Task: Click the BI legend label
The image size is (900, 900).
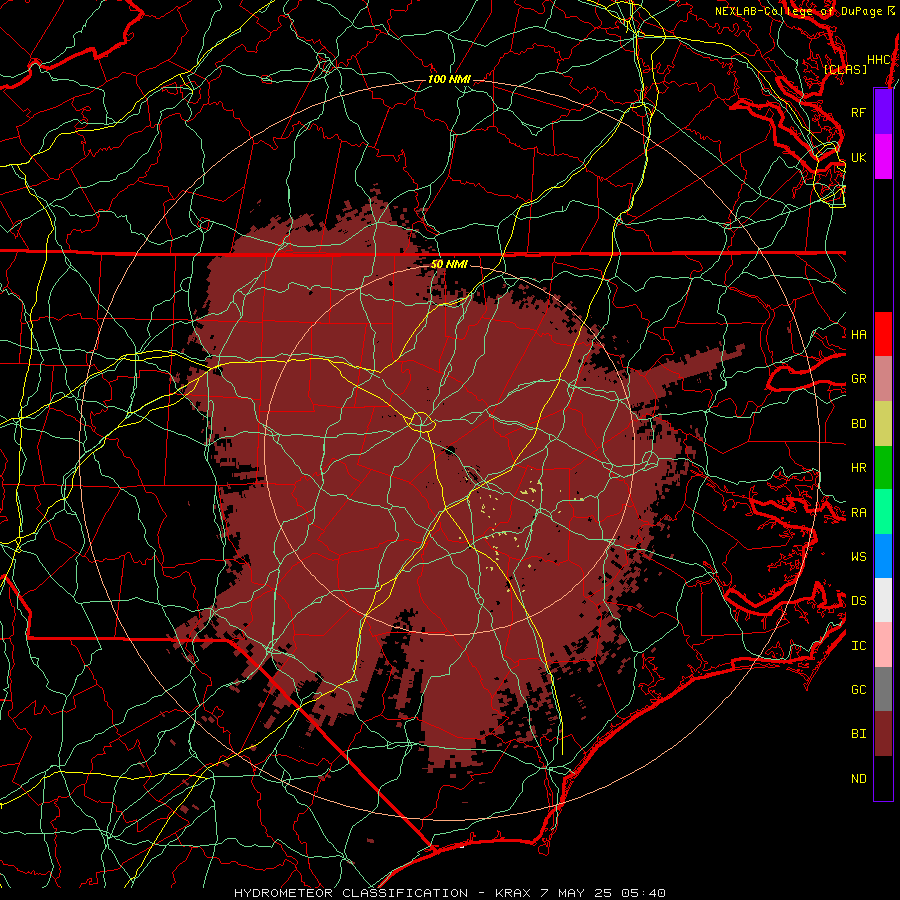Action: pyautogui.click(x=859, y=734)
